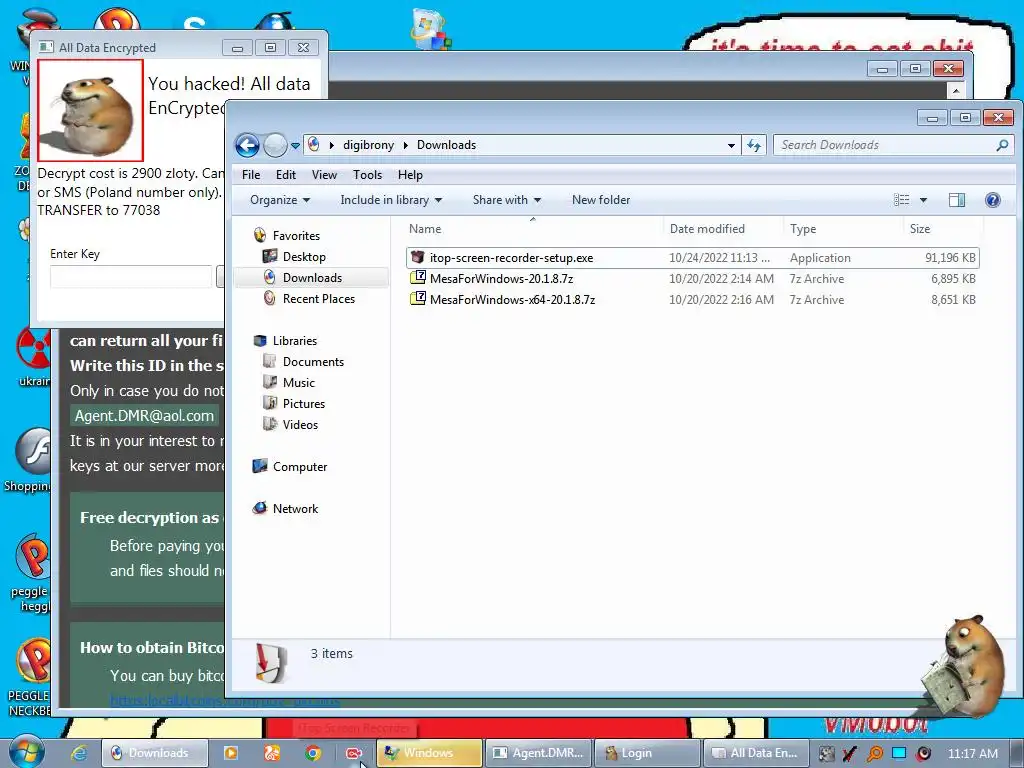Click digibrony in the address breadcrumb
The width and height of the screenshot is (1024, 768).
coord(368,145)
